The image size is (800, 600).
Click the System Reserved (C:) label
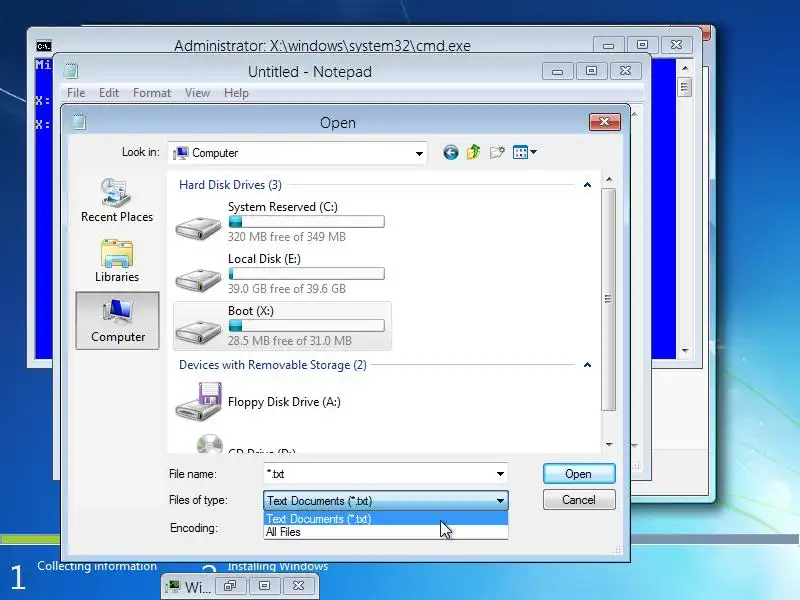(x=283, y=207)
